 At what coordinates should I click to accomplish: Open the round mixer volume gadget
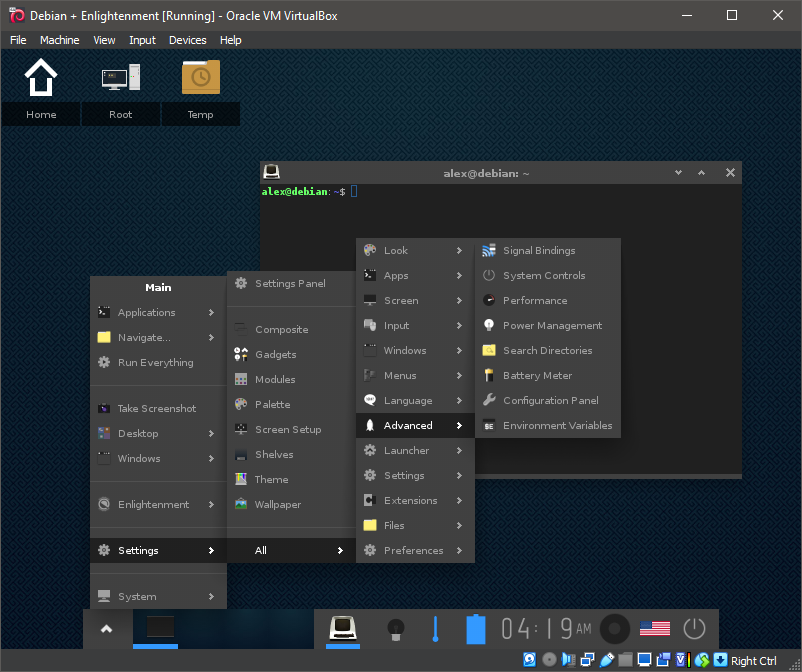point(614,629)
